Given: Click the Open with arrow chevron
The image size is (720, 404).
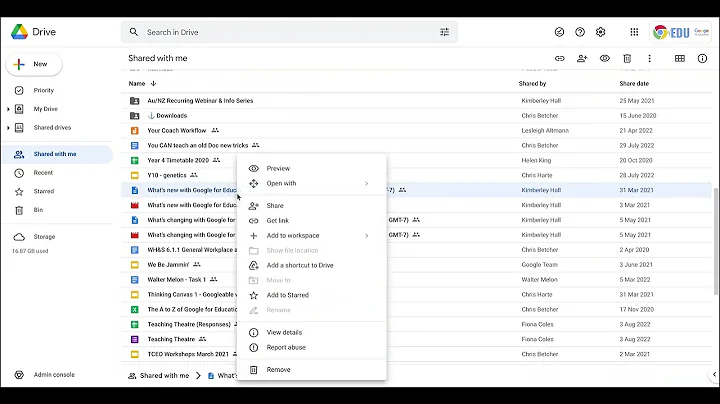Looking at the screenshot, I should [x=366, y=184].
